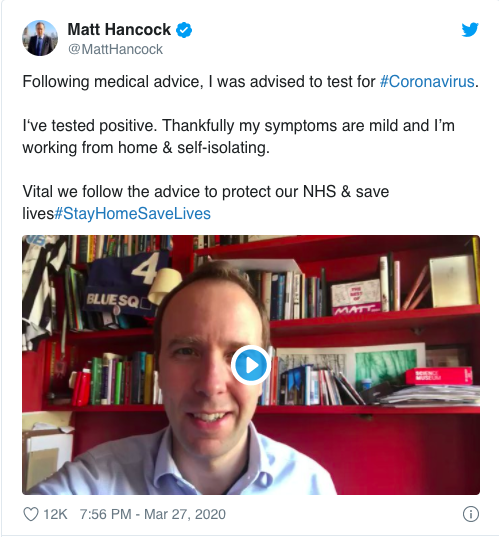This screenshot has width=499, height=537.
Task: Play the embedded tweet video
Action: point(251,365)
